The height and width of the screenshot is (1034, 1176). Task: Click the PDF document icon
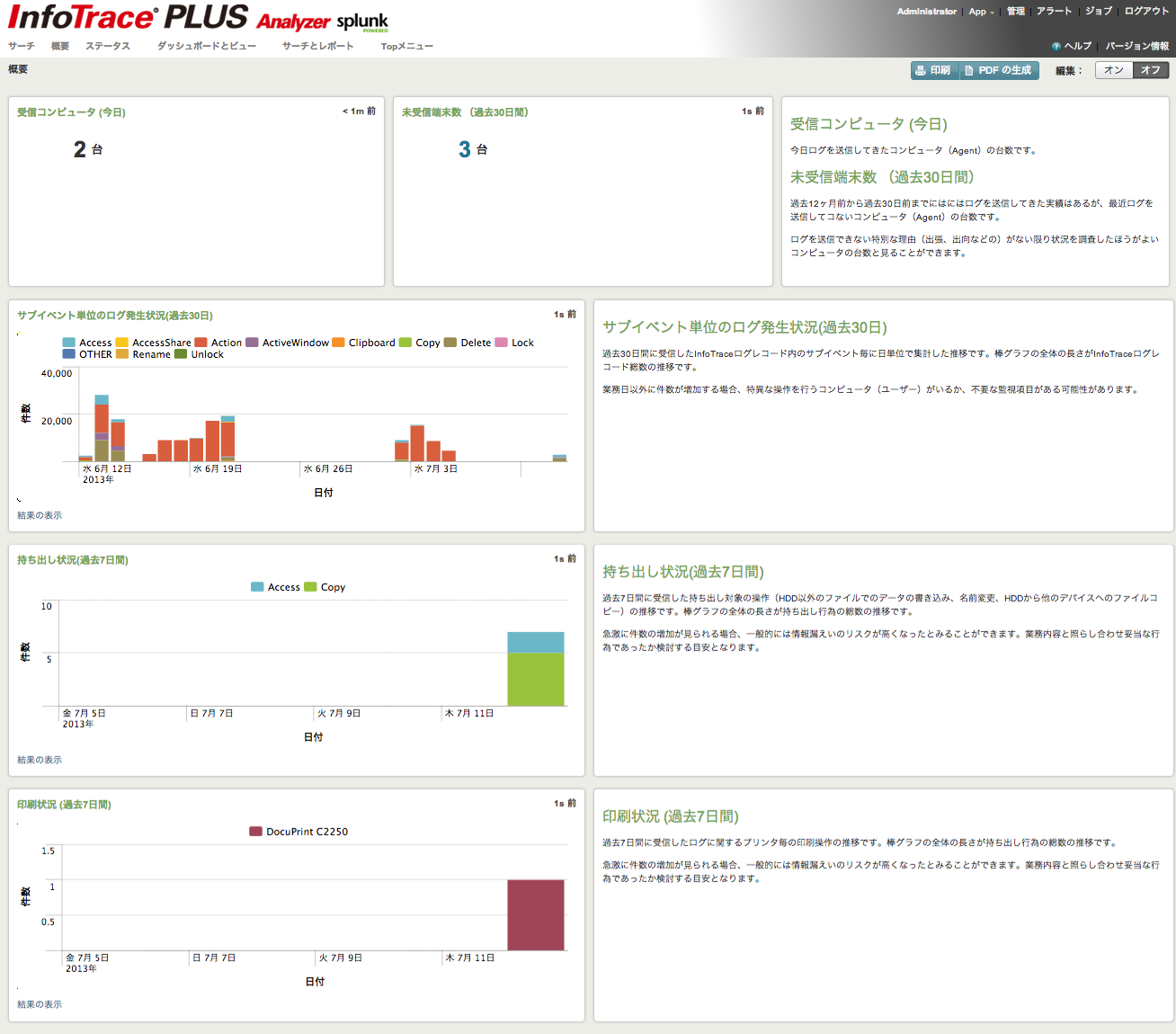coord(969,70)
